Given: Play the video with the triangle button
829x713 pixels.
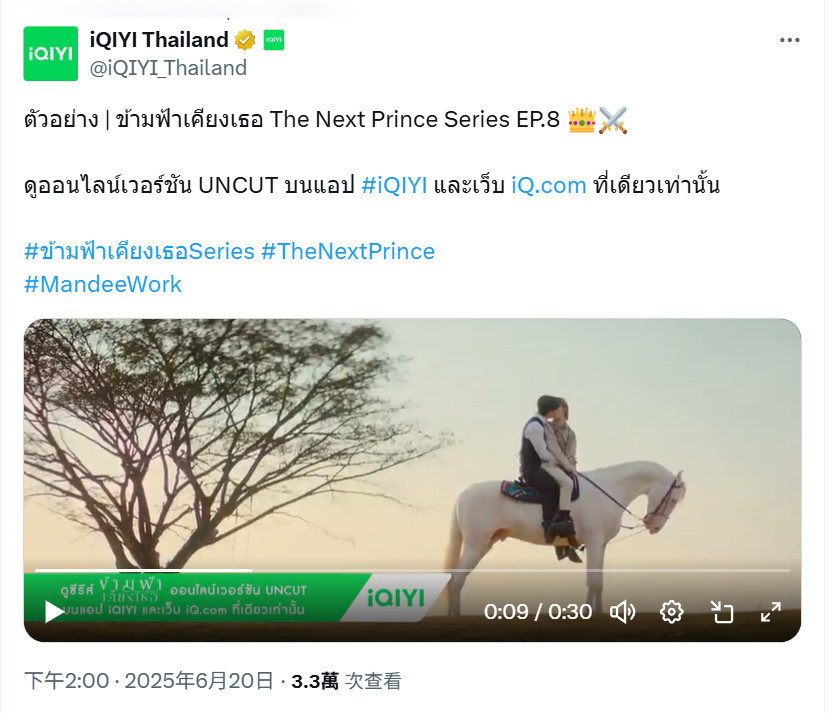Looking at the screenshot, I should tap(54, 612).
